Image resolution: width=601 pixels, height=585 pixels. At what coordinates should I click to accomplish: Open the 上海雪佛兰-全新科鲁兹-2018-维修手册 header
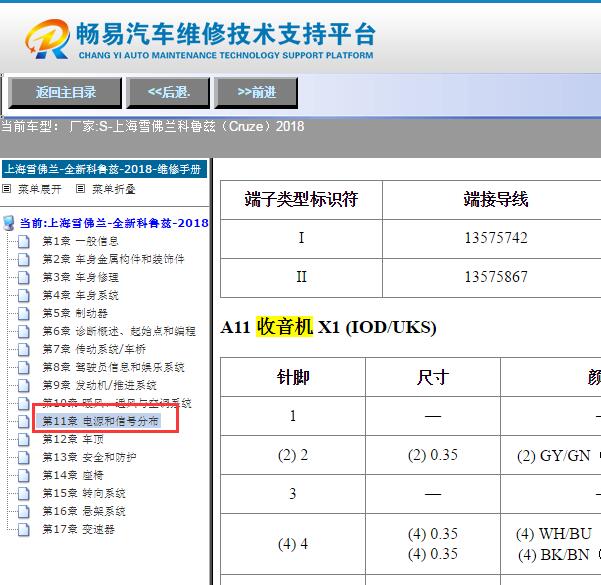[104, 169]
